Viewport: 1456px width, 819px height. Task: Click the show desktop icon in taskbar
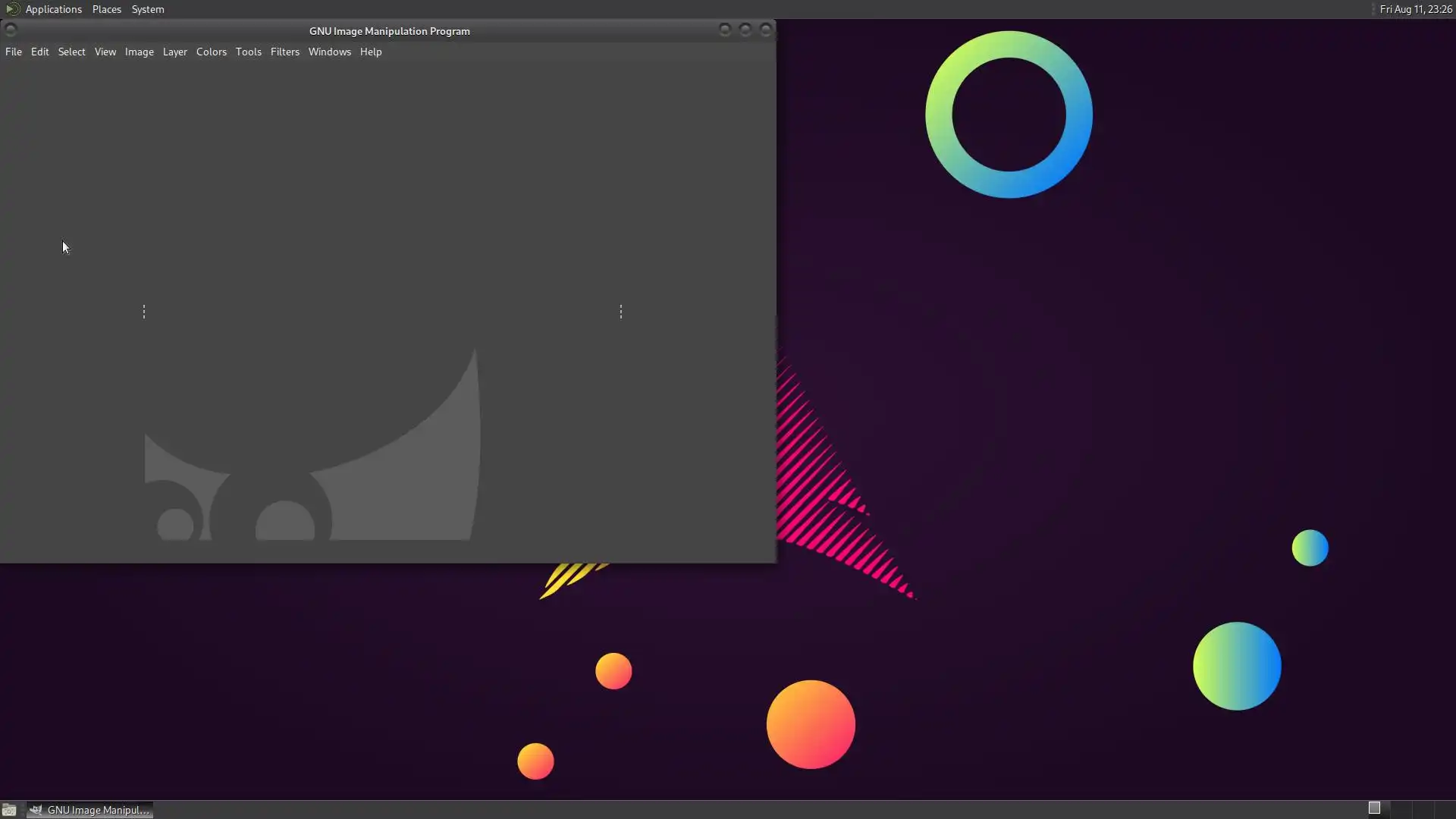(x=9, y=810)
